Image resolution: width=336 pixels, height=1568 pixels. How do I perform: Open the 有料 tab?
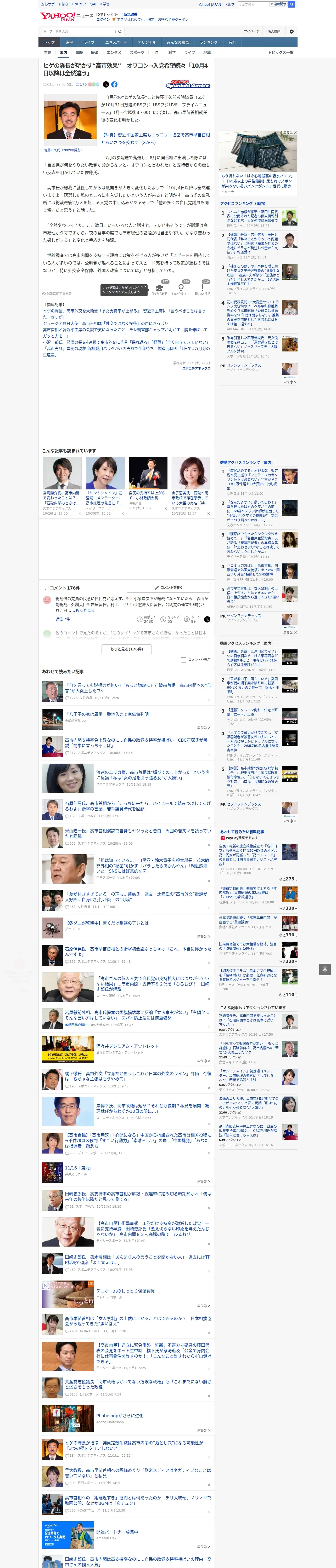[x=232, y=43]
